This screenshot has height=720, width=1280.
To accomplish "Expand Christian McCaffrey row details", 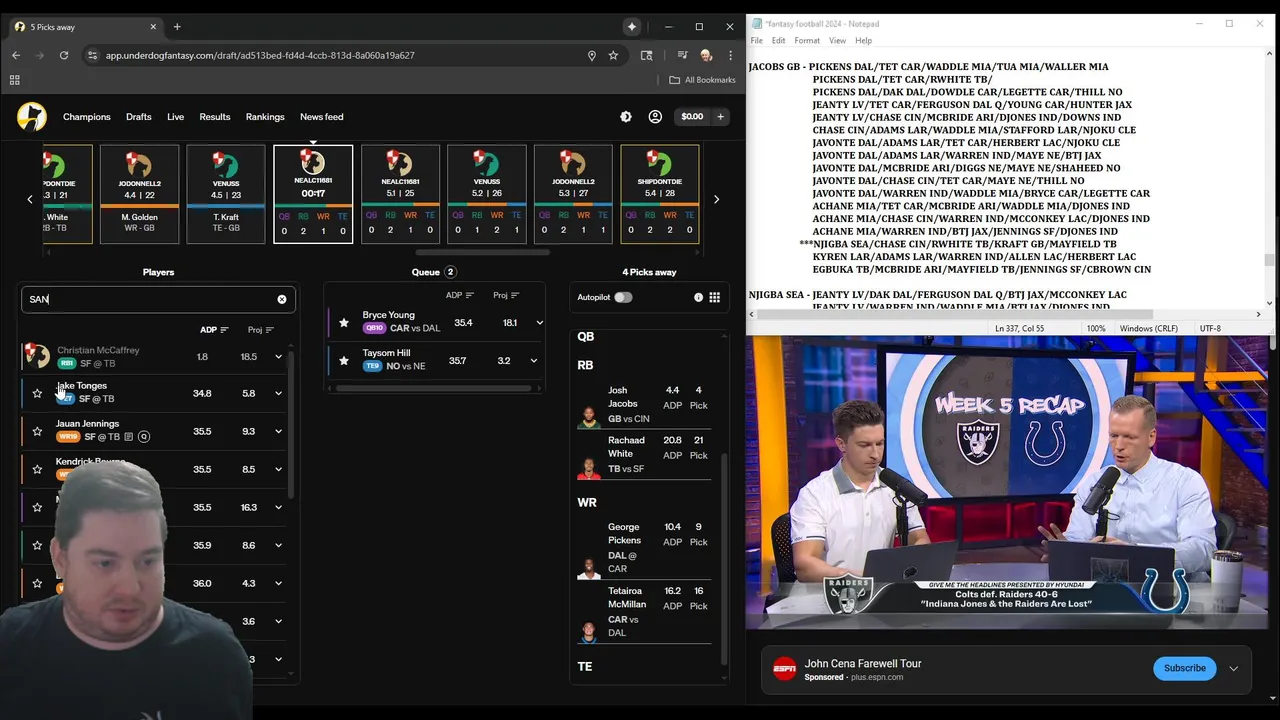I will [279, 356].
